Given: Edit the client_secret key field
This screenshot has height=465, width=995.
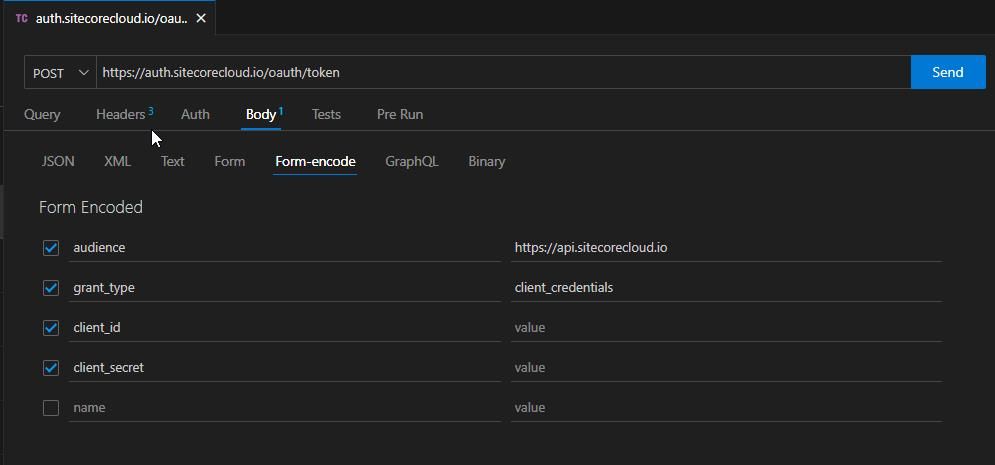Looking at the screenshot, I should pyautogui.click(x=284, y=368).
